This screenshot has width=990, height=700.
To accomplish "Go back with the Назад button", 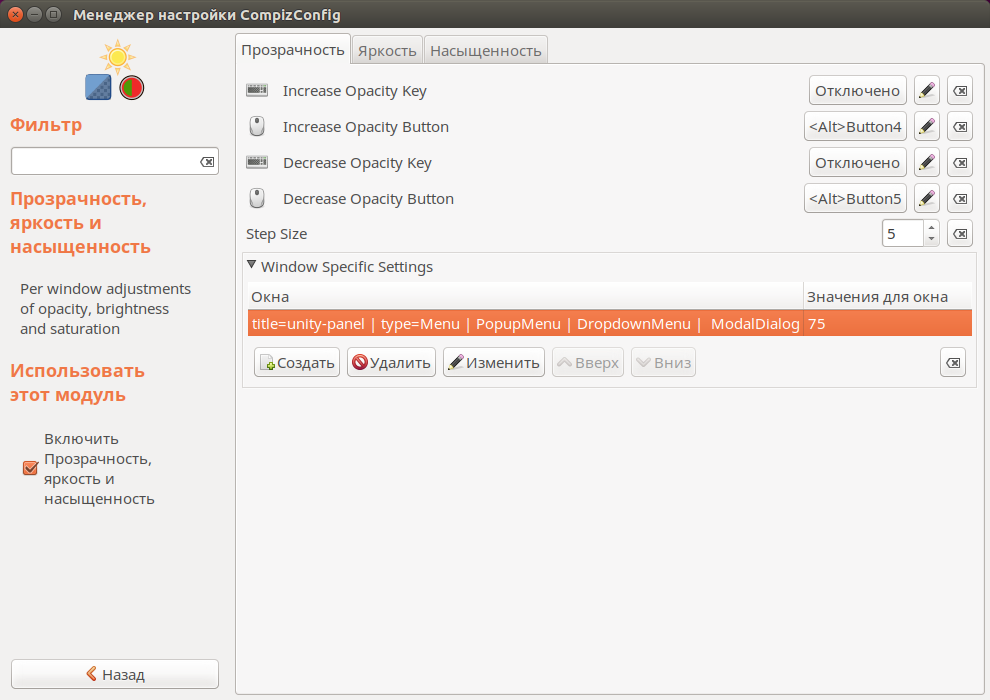I will [x=115, y=674].
